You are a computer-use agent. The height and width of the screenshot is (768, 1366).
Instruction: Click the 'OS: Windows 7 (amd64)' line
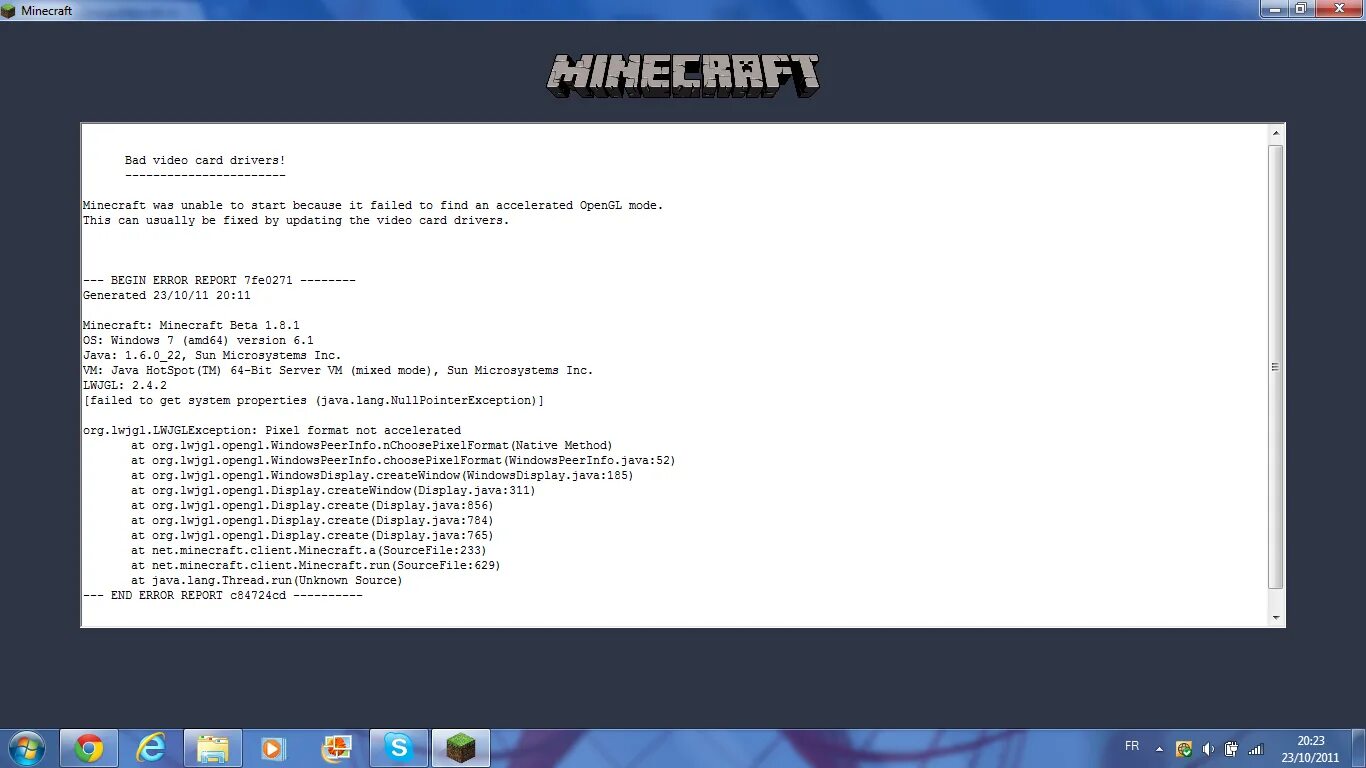[198, 340]
